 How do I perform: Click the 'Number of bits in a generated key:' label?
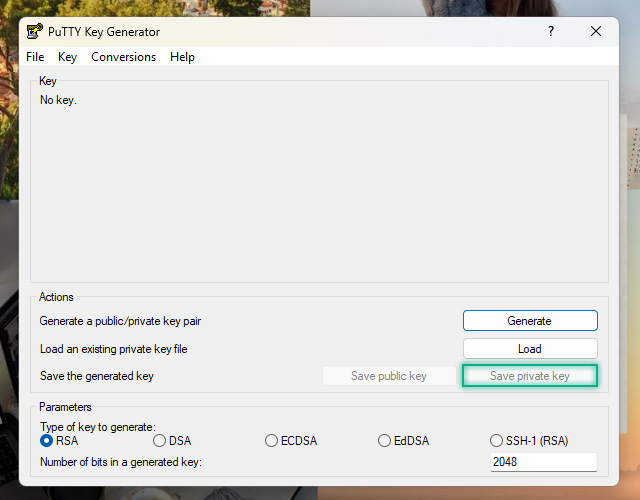click(x=121, y=462)
